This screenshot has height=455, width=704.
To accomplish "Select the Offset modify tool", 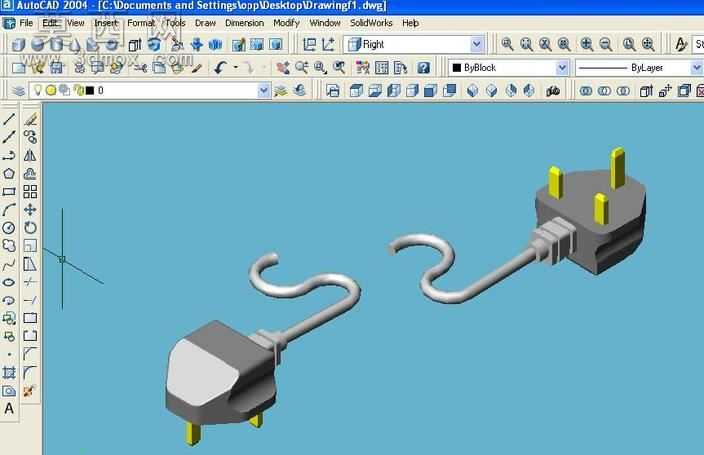I will click(30, 173).
